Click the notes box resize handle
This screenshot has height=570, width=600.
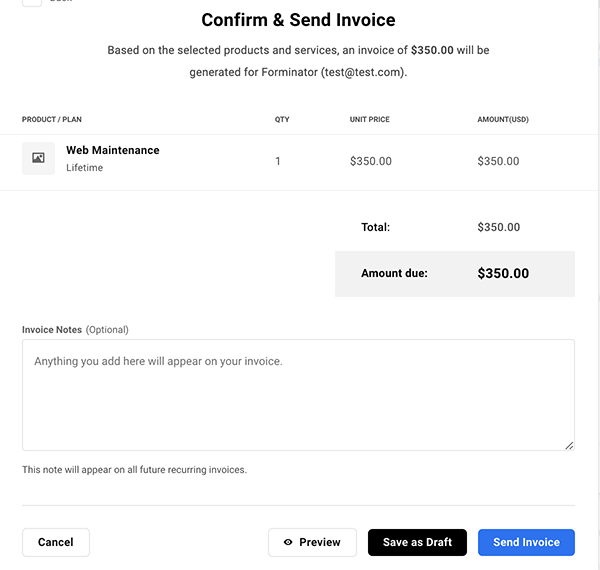click(569, 445)
